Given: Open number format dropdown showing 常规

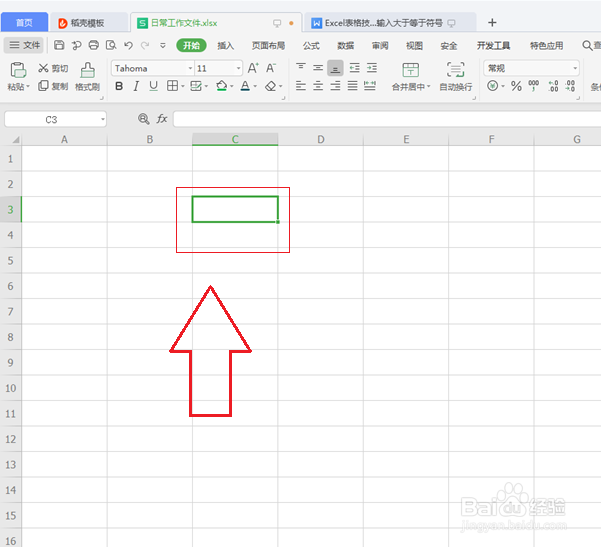Looking at the screenshot, I should click(575, 69).
